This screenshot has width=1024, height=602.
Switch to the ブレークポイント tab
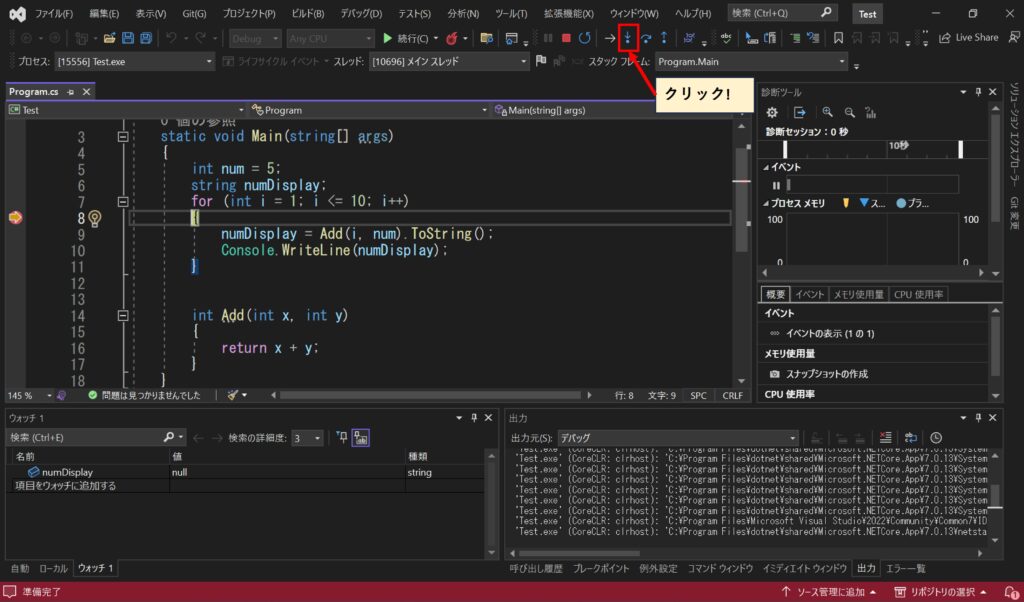click(x=601, y=568)
